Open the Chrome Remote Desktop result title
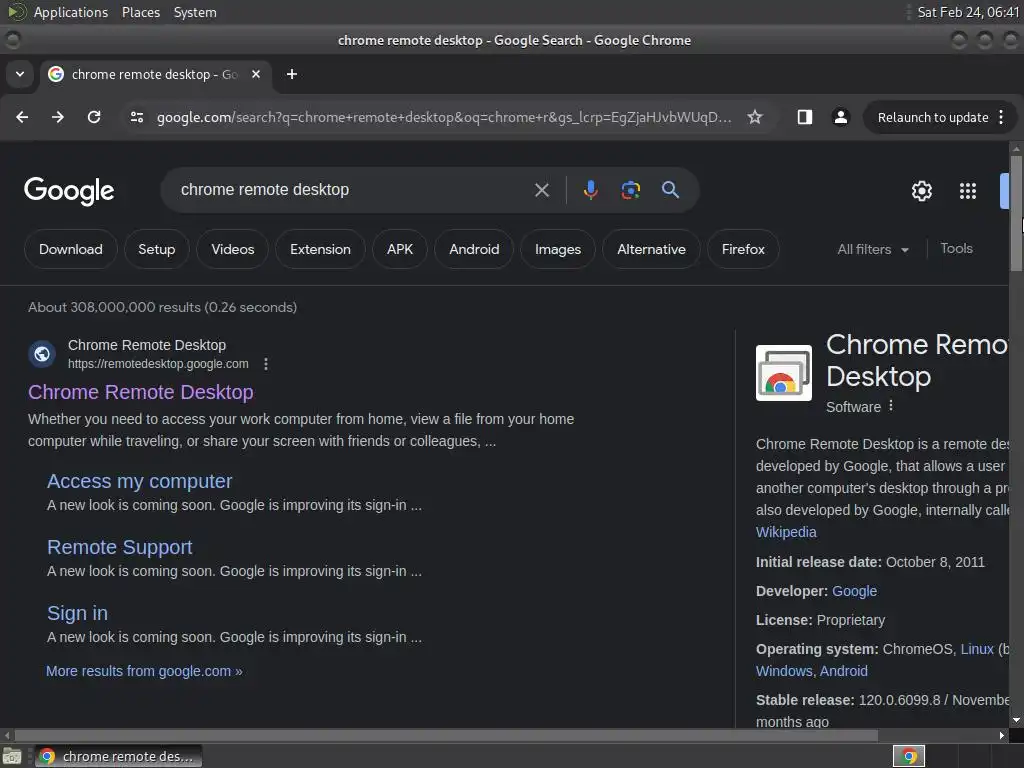The height and width of the screenshot is (768, 1024). [x=140, y=392]
